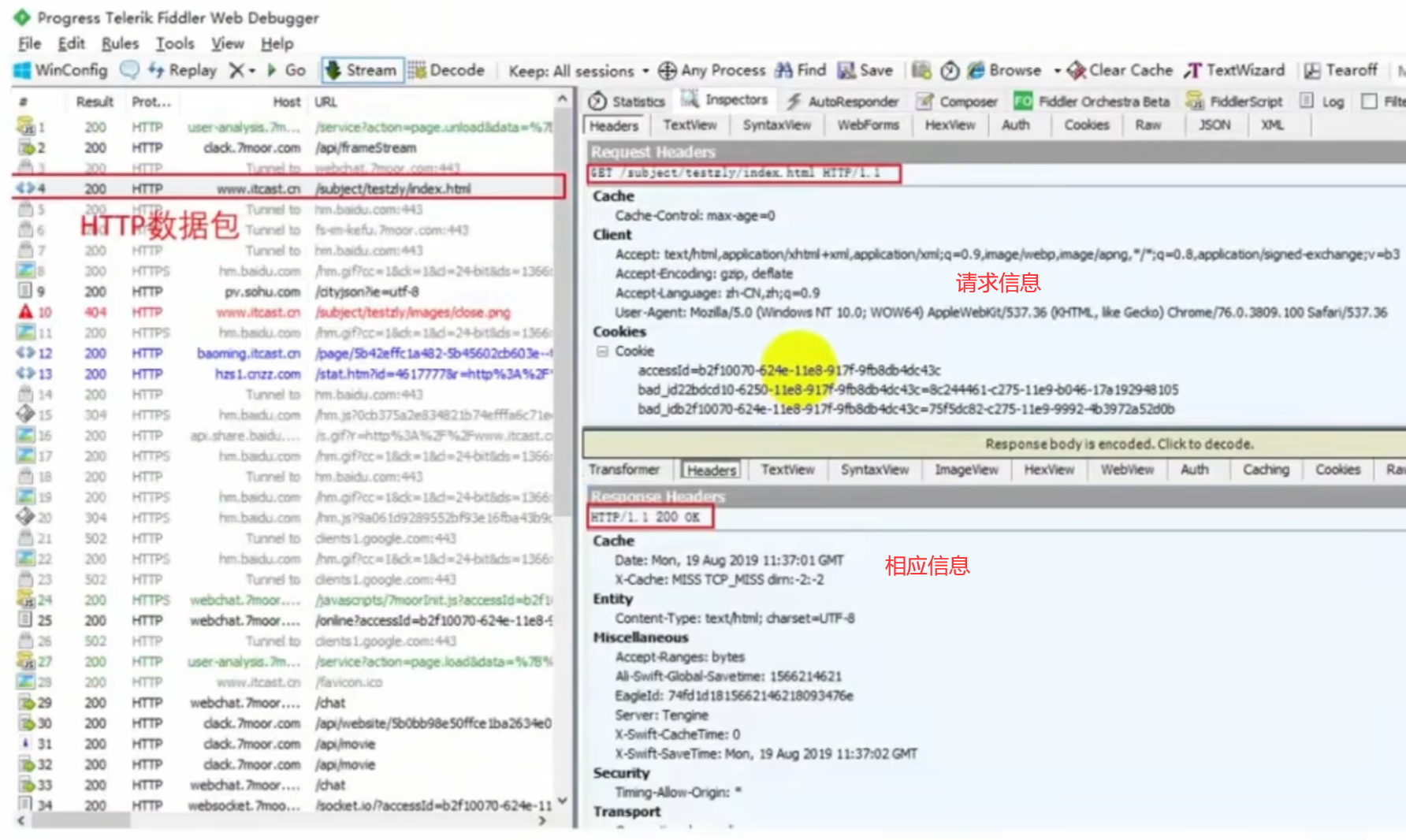Select the response ImageView tab
This screenshot has height=840, width=1406.
coord(966,470)
